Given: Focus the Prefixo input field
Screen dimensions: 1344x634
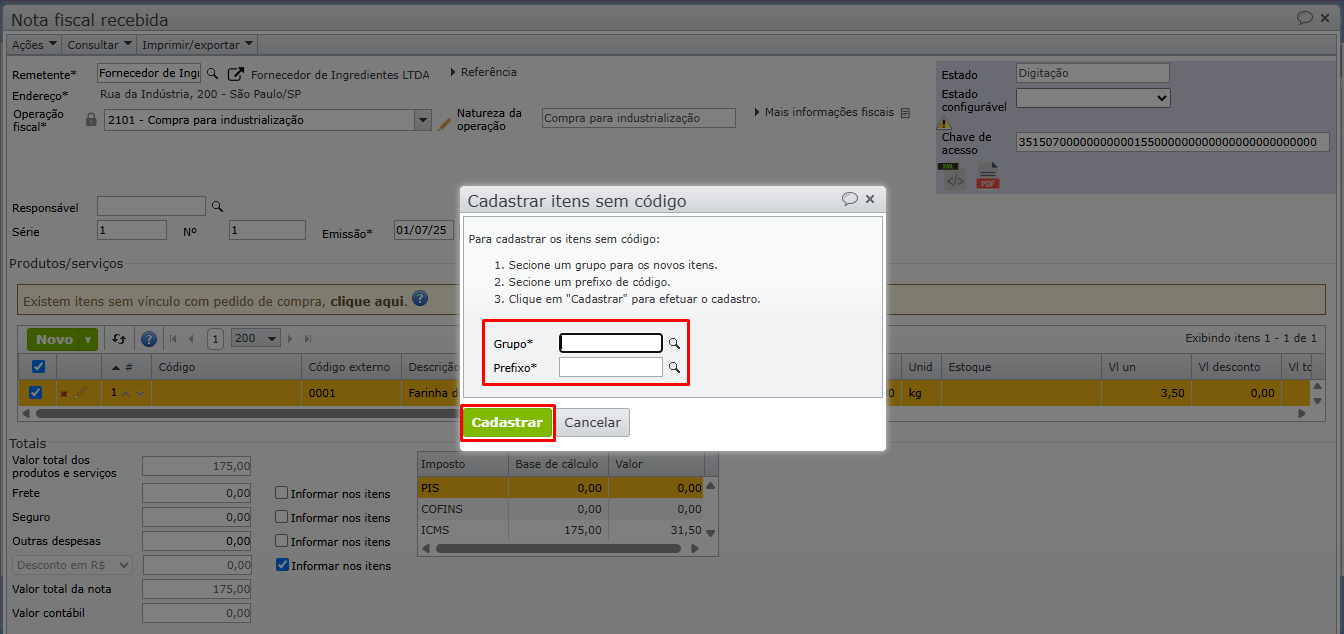Looking at the screenshot, I should pos(611,368).
